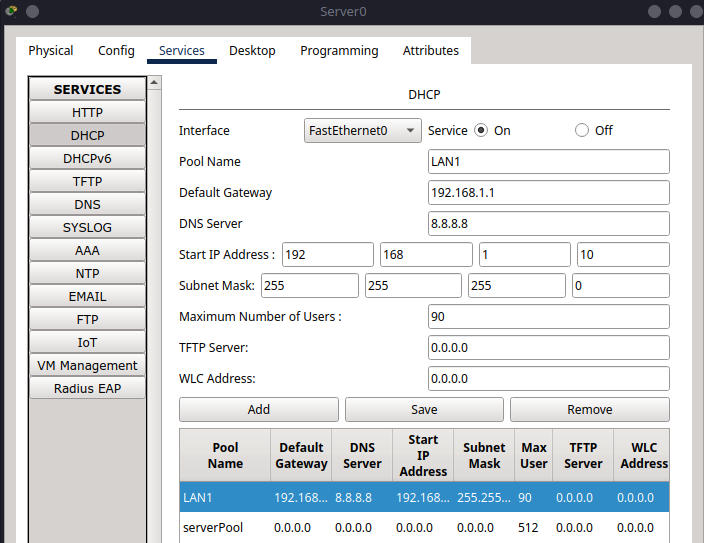Screen dimensions: 704x543
Task: Click the Add pool button
Action: click(258, 409)
